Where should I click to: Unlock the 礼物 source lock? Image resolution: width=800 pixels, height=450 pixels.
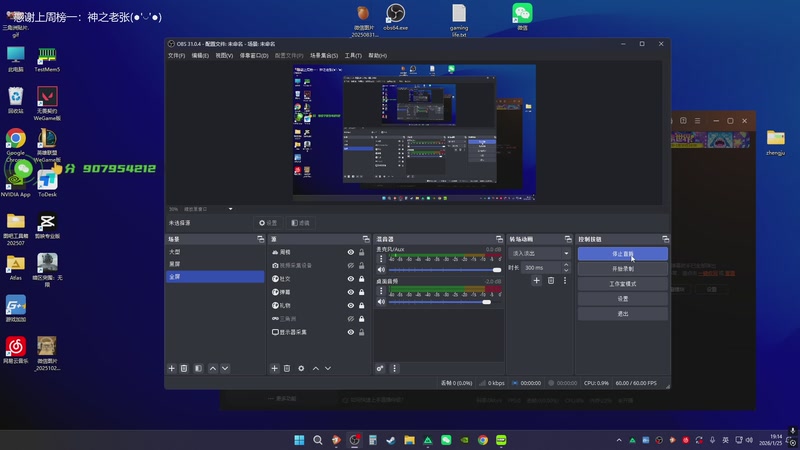pyautogui.click(x=362, y=306)
